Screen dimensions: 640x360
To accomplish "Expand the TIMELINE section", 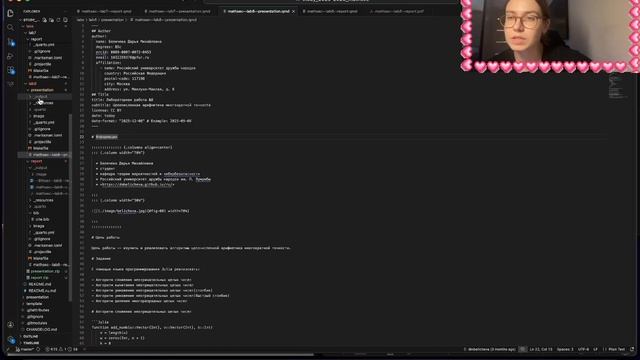I will tap(31, 343).
